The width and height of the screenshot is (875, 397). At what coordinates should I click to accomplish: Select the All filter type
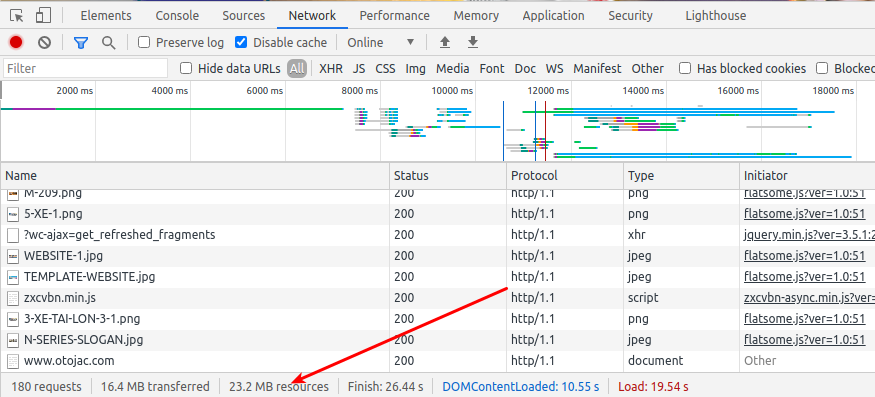[x=297, y=69]
